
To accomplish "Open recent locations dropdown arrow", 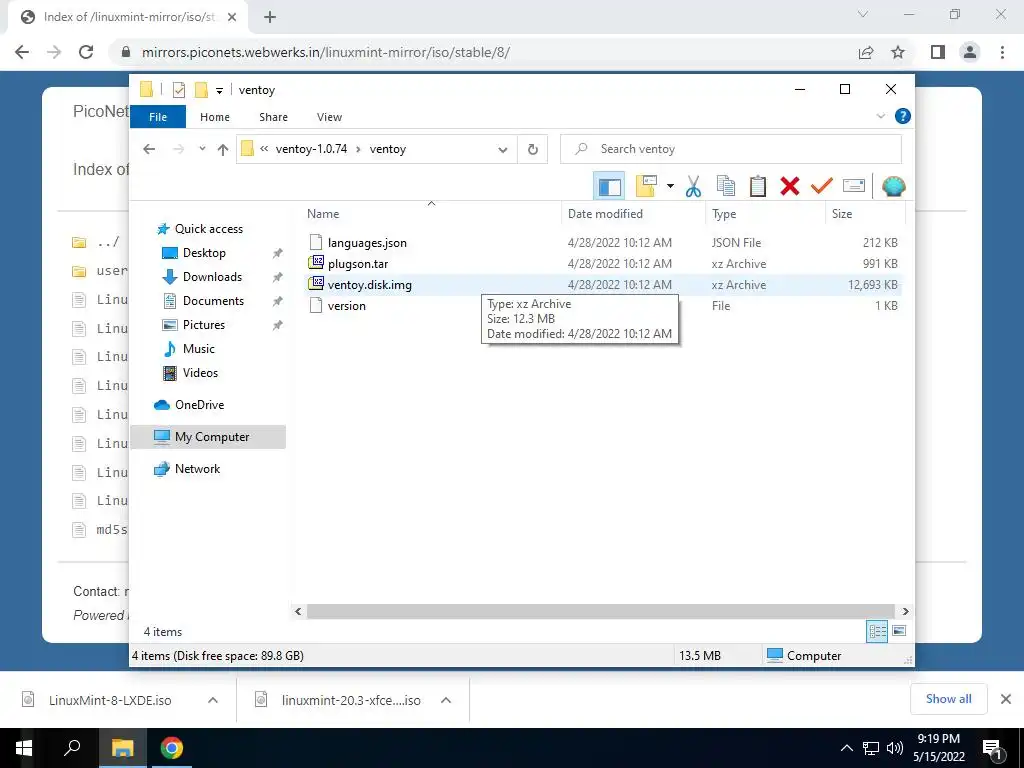I will click(x=202, y=149).
